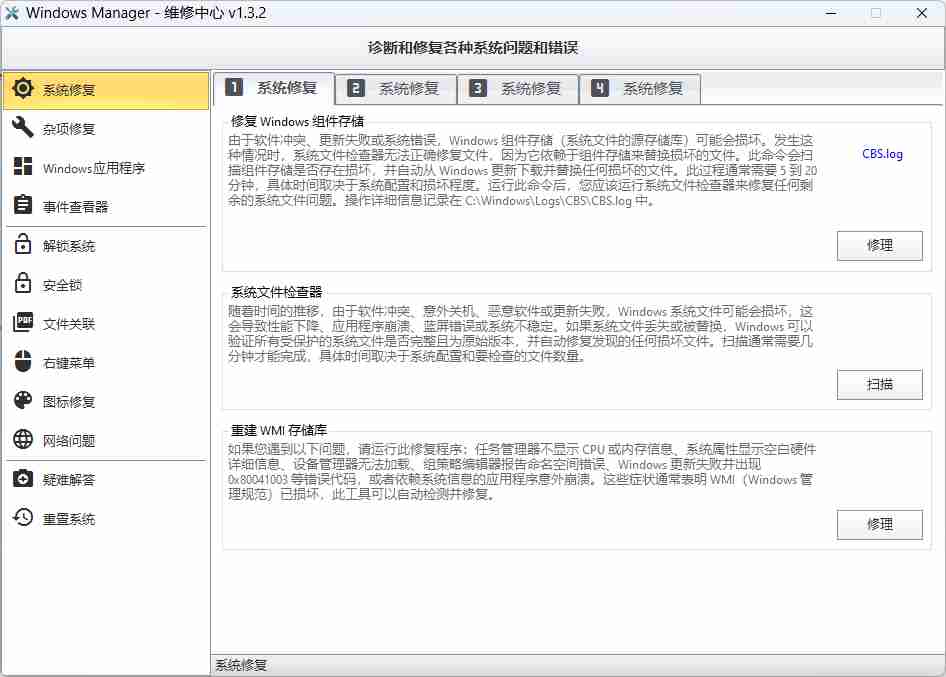Click 修理 to rebuild WMI storage
Image resolution: width=946 pixels, height=677 pixels.
coord(879,525)
